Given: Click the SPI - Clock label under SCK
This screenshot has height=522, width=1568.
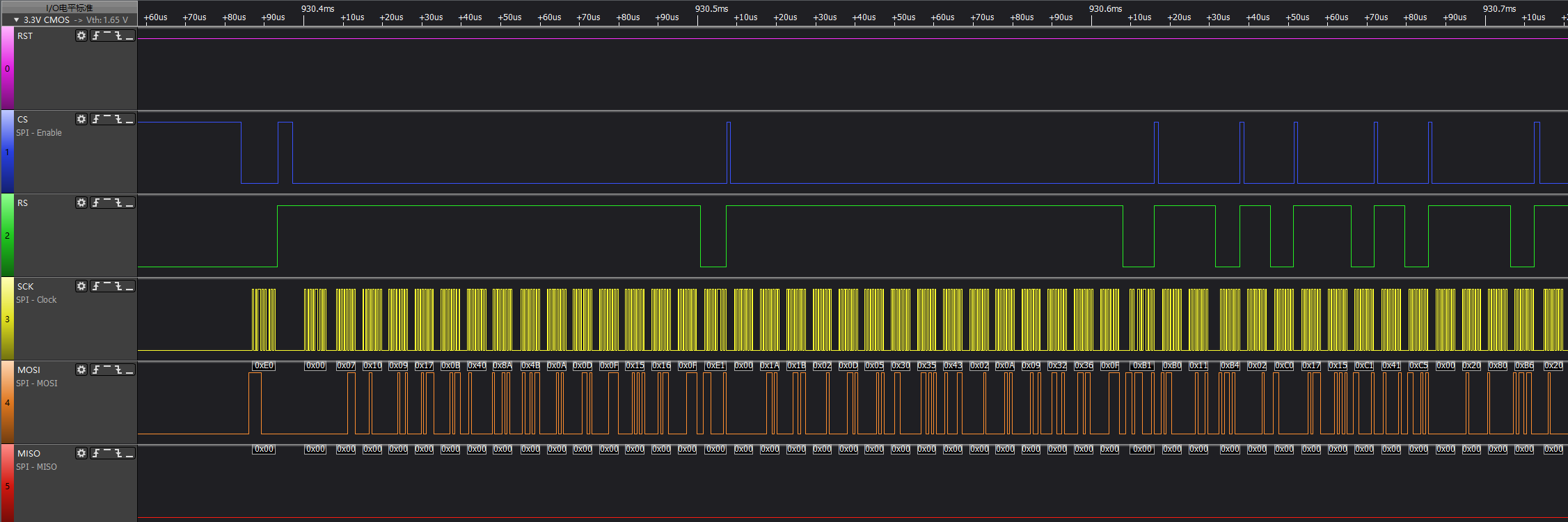Looking at the screenshot, I should 37,300.
